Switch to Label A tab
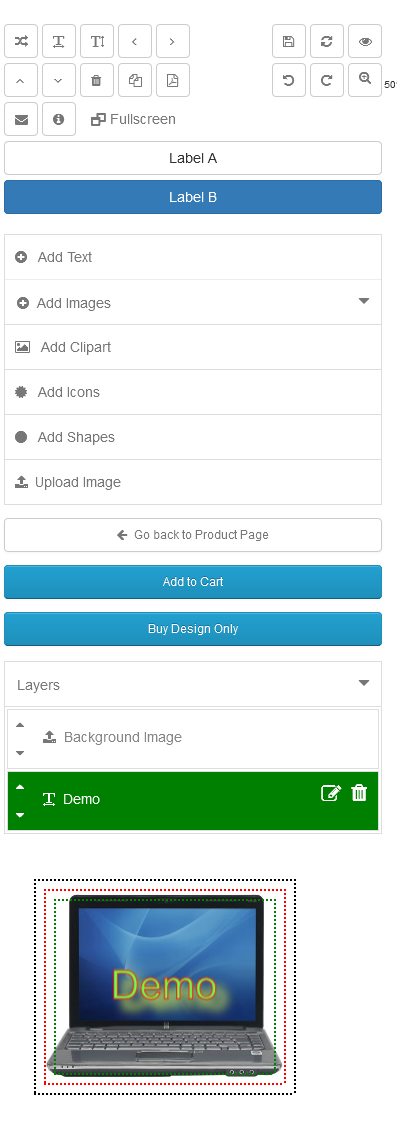This screenshot has height=1121, width=397. click(x=193, y=158)
